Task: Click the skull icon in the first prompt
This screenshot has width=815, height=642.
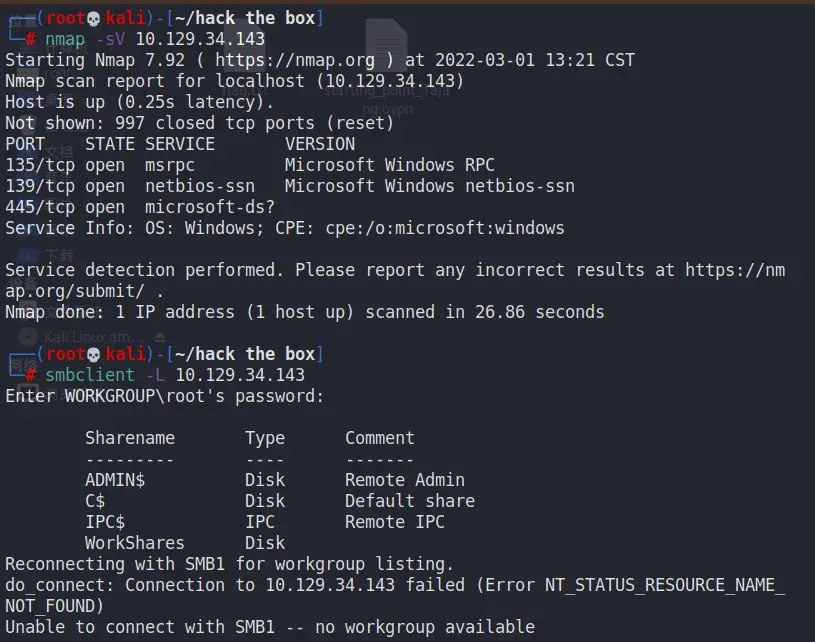Action: pyautogui.click(x=94, y=18)
